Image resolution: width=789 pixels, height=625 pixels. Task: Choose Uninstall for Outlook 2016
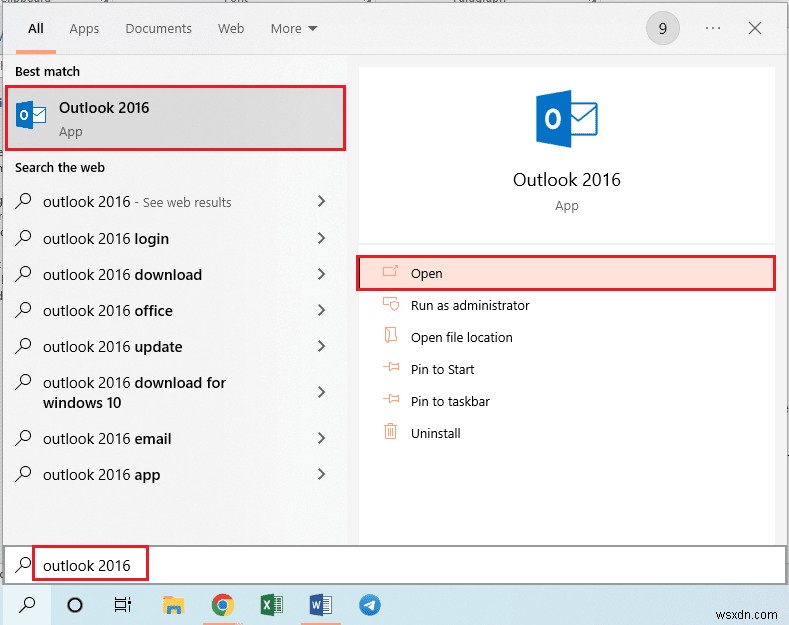click(x=566, y=433)
